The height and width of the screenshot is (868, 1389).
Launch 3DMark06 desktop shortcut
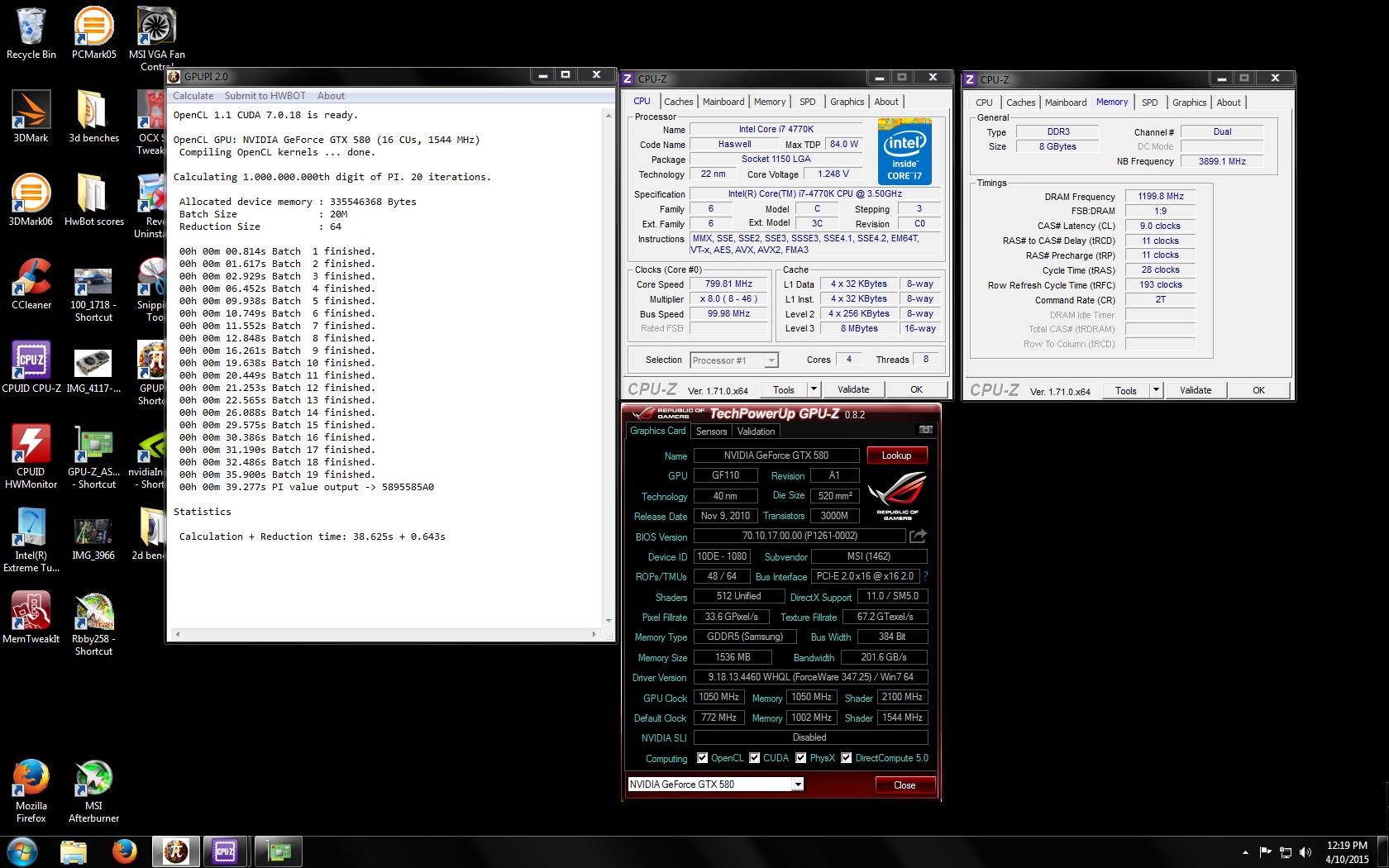(31, 200)
